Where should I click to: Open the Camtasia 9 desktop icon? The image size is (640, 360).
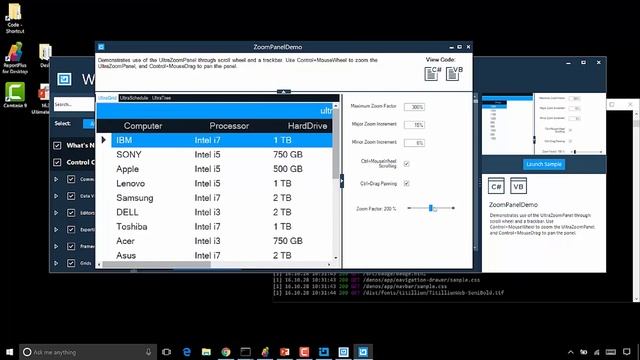[x=15, y=95]
